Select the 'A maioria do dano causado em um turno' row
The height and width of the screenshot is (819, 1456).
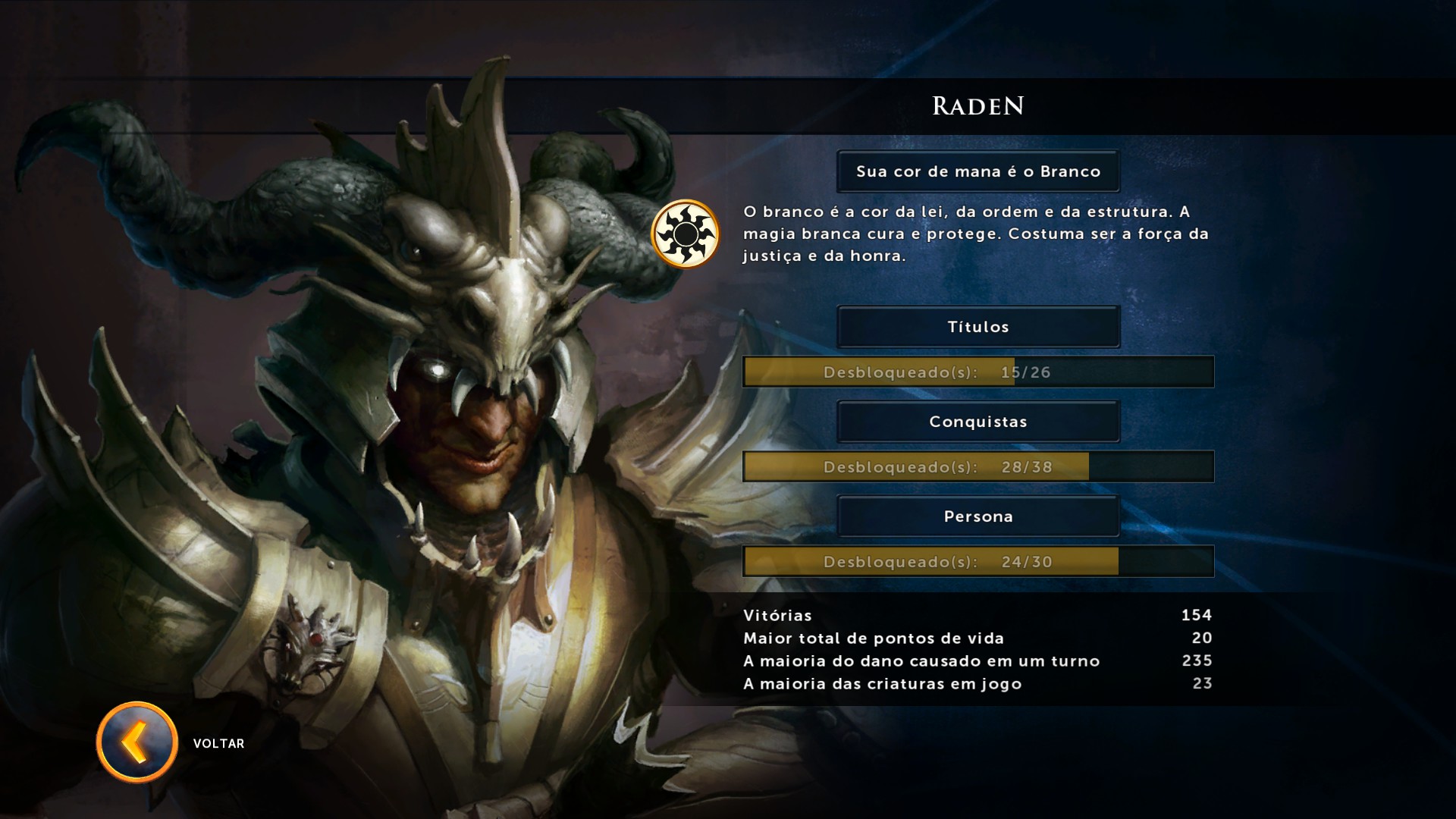click(x=977, y=661)
